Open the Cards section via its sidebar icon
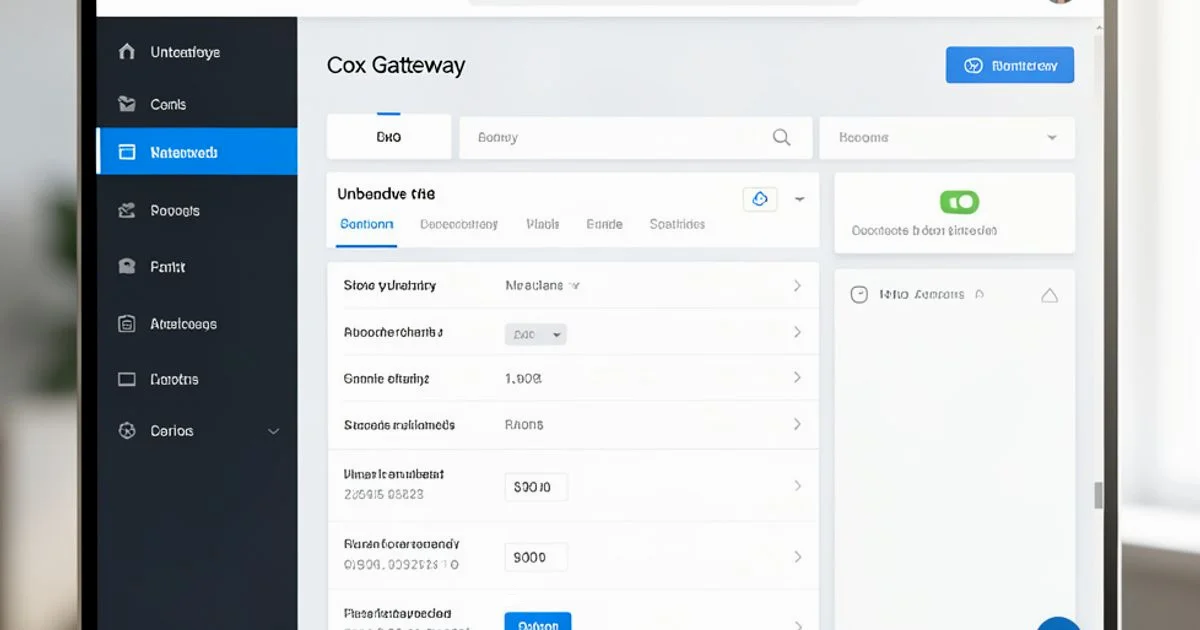The width and height of the screenshot is (1200, 630). [x=126, y=103]
